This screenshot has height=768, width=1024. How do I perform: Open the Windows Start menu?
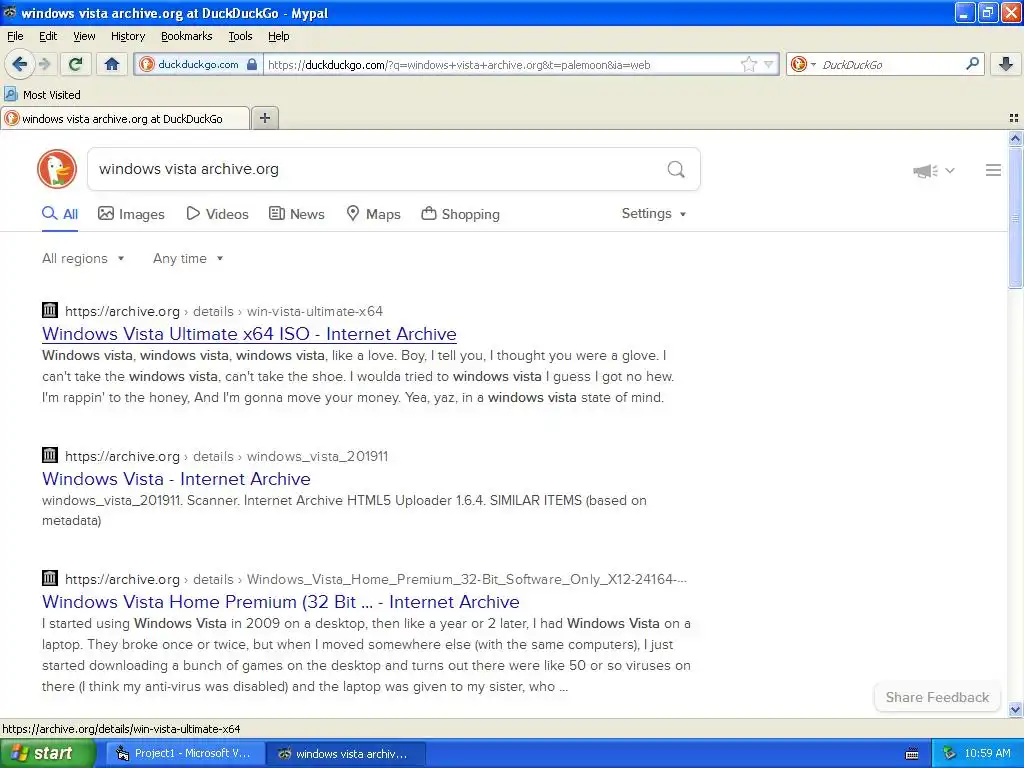click(47, 753)
